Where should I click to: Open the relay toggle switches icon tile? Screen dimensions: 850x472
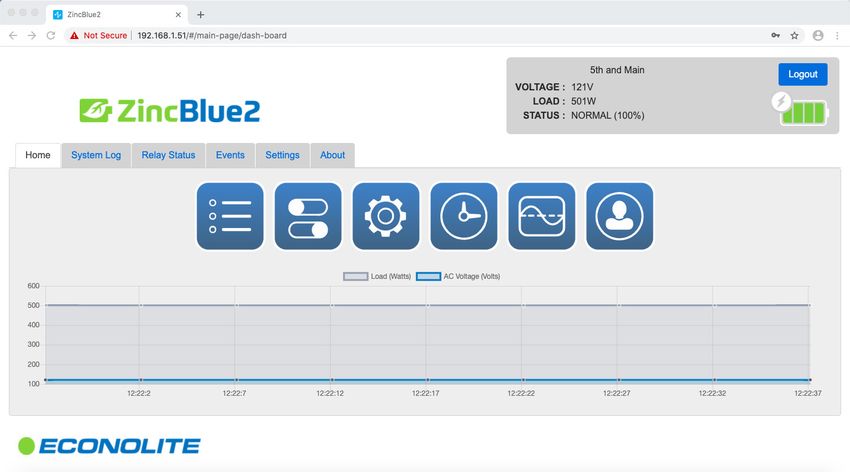(308, 216)
